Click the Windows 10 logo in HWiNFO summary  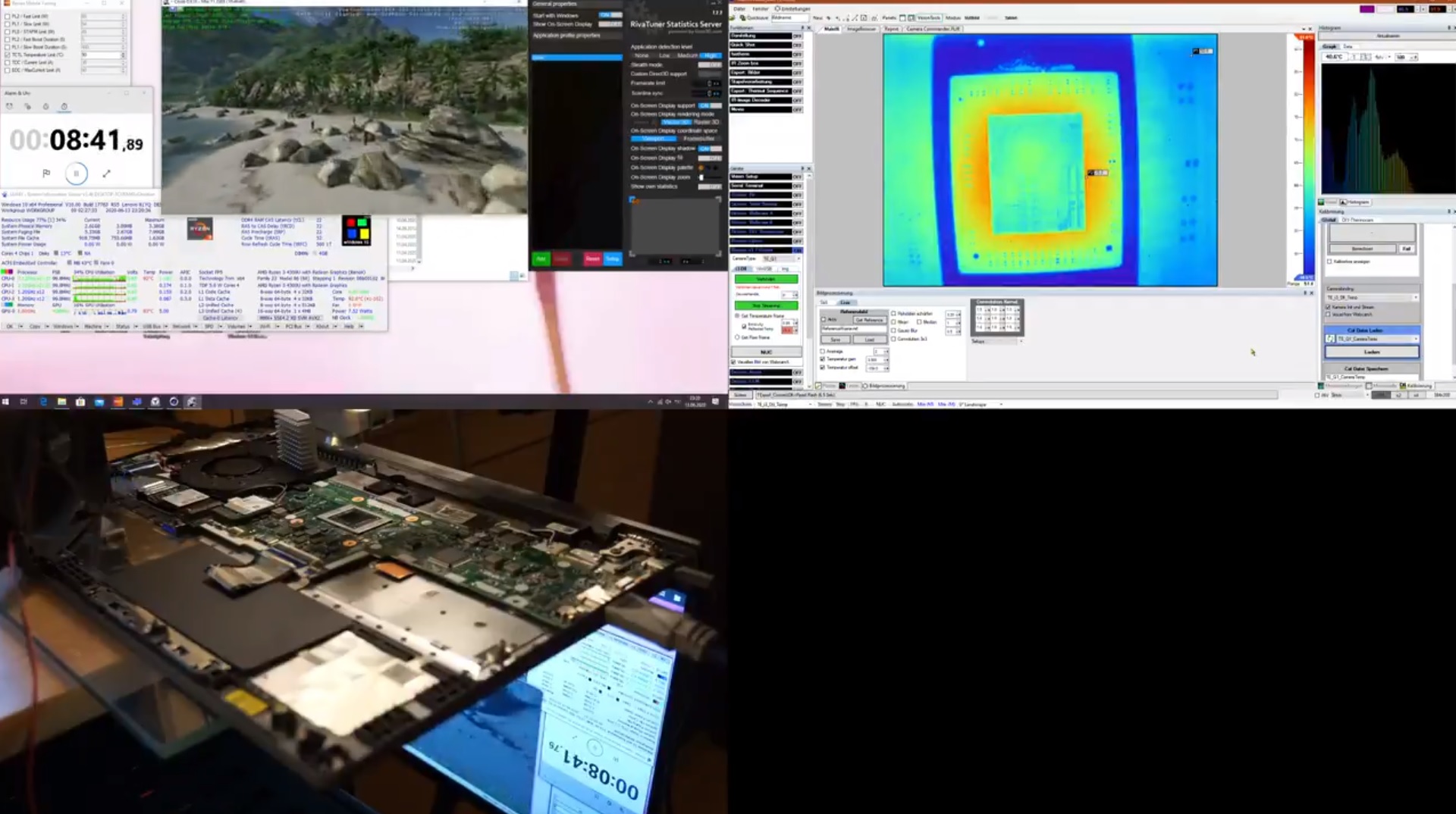pos(356,230)
